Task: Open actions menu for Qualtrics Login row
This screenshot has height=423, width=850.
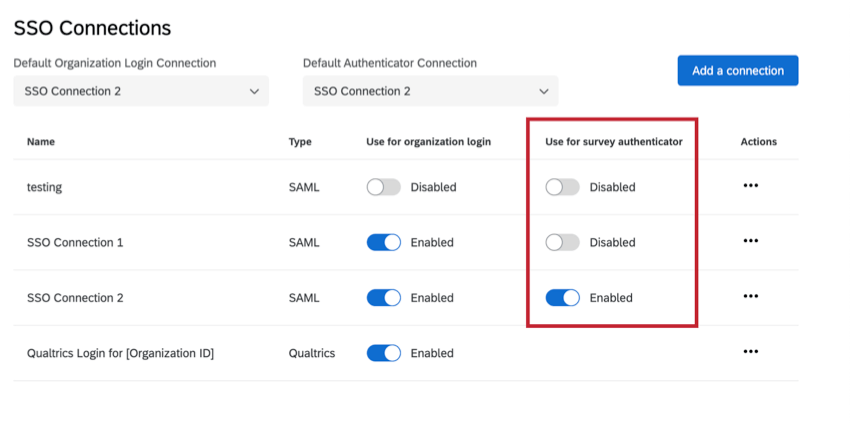Action: click(751, 352)
